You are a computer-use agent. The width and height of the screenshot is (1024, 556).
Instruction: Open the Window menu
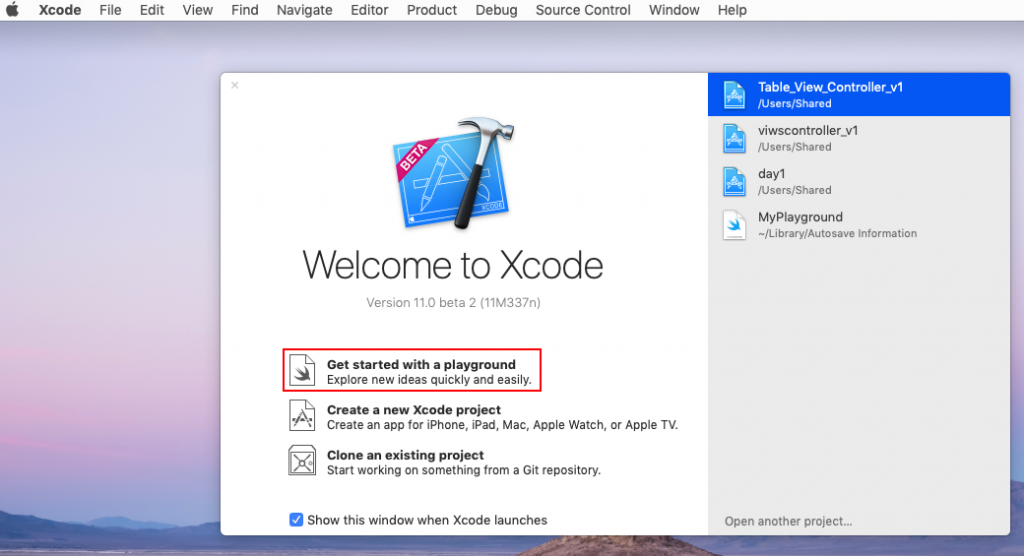(674, 10)
